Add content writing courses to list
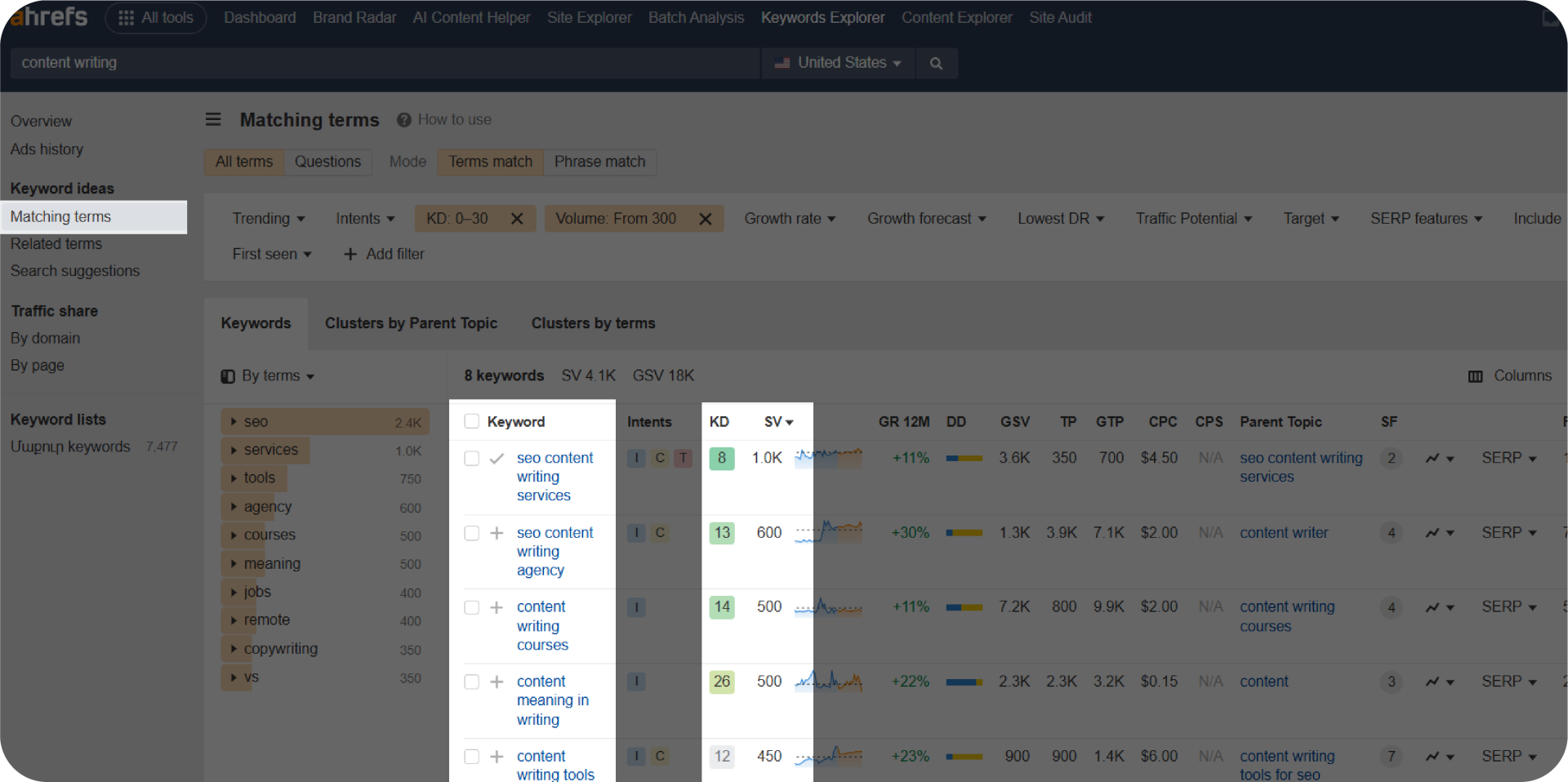The height and width of the screenshot is (782, 1568). point(497,607)
